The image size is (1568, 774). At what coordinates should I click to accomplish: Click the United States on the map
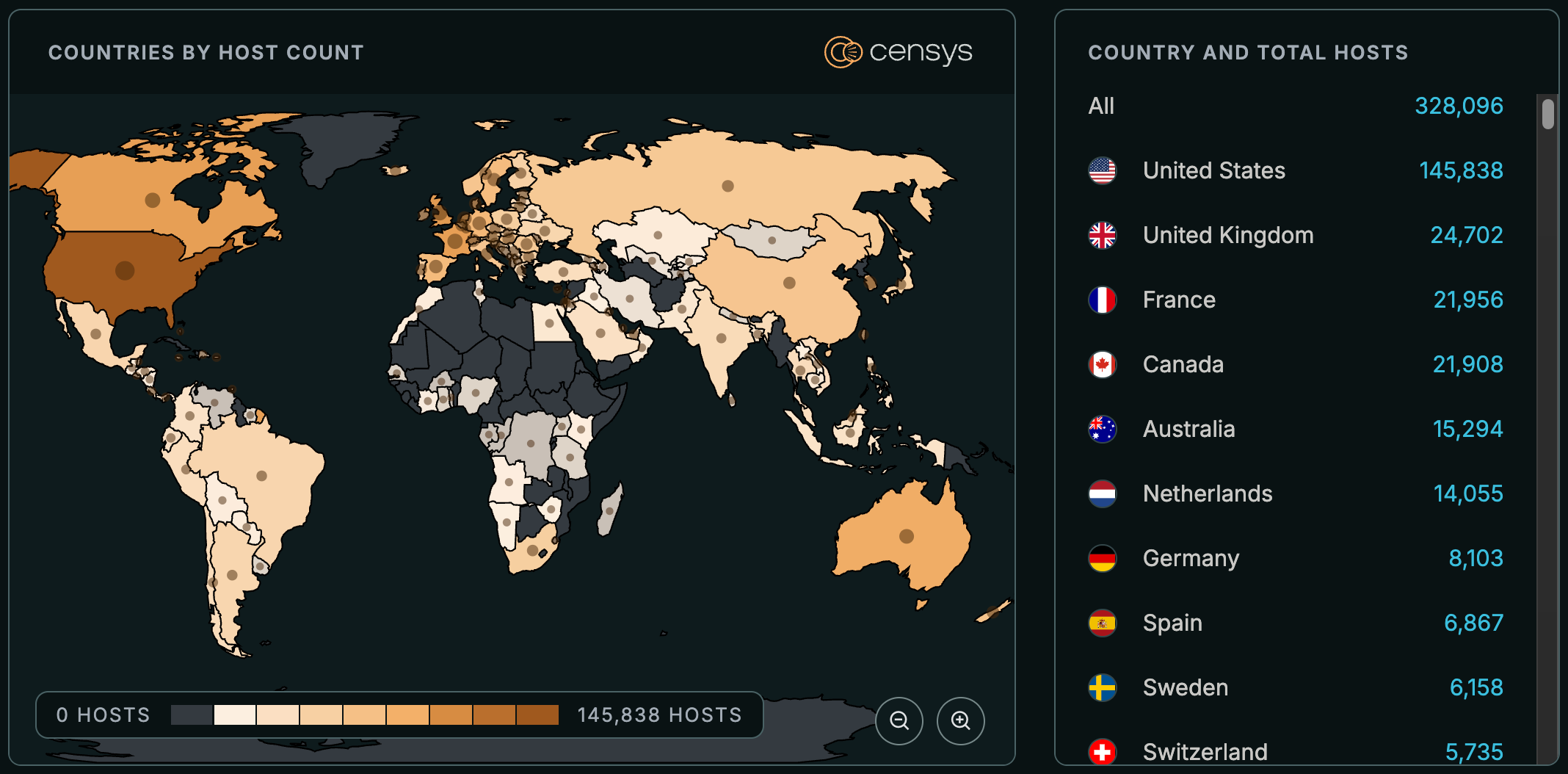[x=125, y=270]
